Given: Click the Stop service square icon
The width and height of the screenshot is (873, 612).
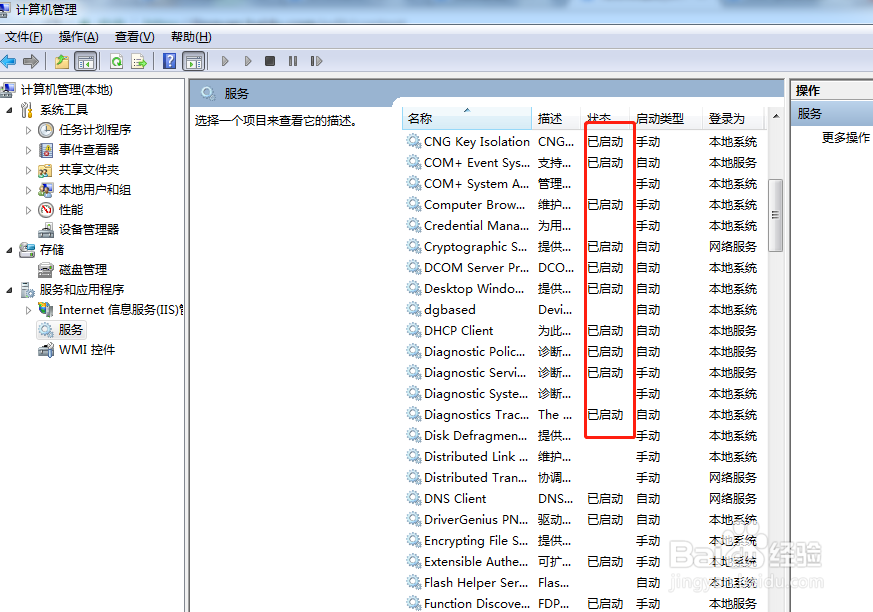Looking at the screenshot, I should (270, 61).
